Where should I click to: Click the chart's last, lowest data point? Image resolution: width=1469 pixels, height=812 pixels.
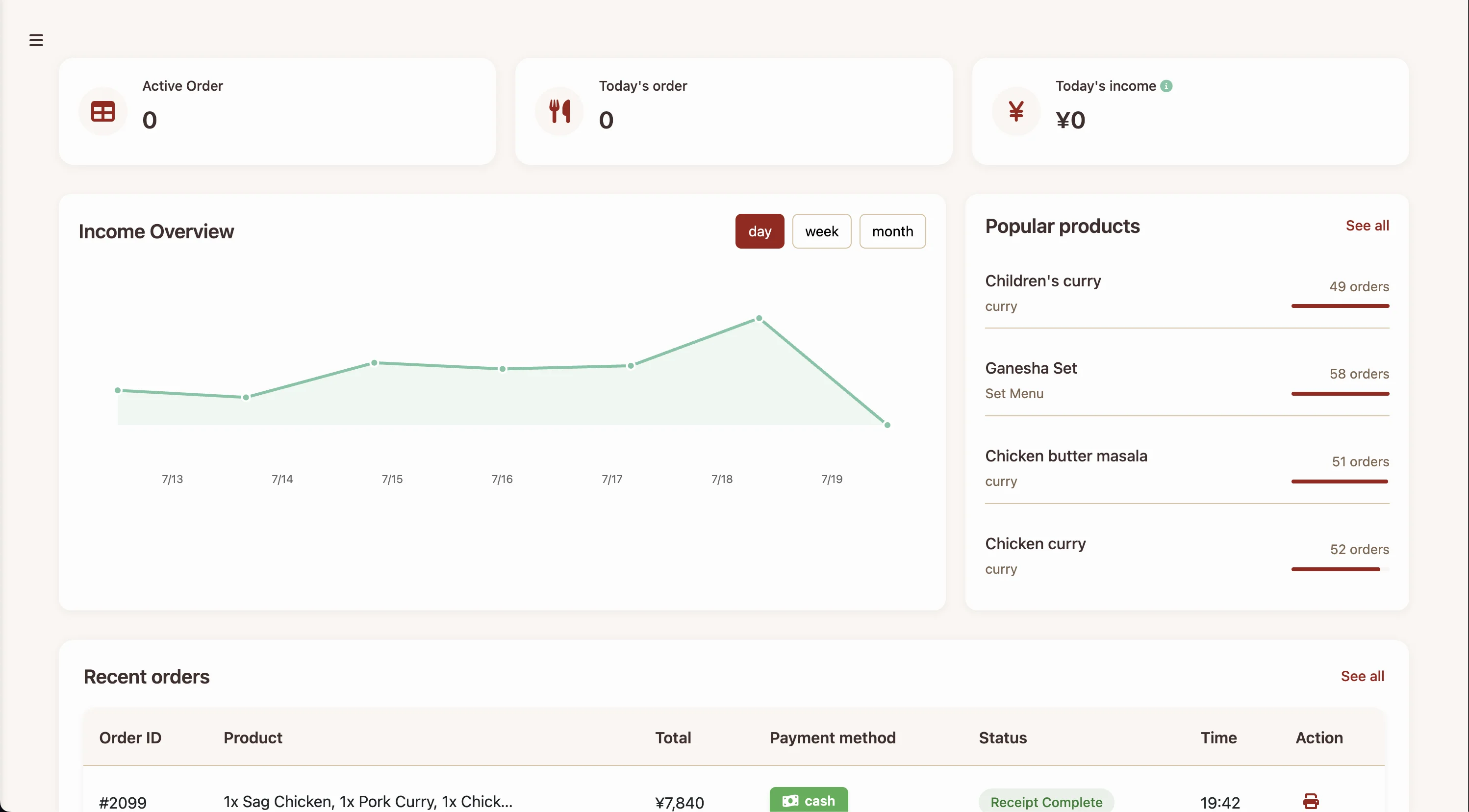click(x=887, y=425)
